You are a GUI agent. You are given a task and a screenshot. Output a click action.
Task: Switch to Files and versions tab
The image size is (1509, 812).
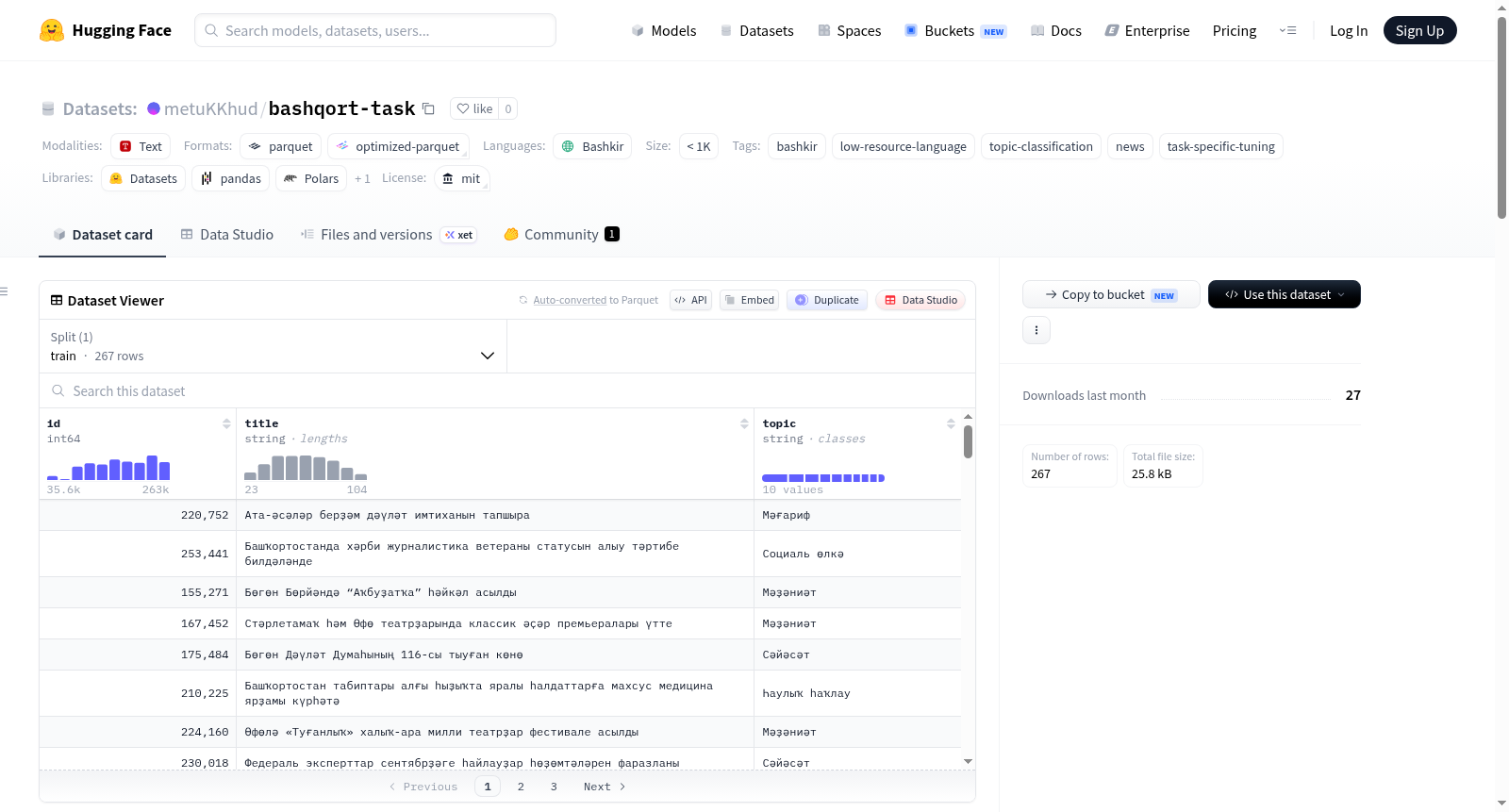click(x=389, y=234)
